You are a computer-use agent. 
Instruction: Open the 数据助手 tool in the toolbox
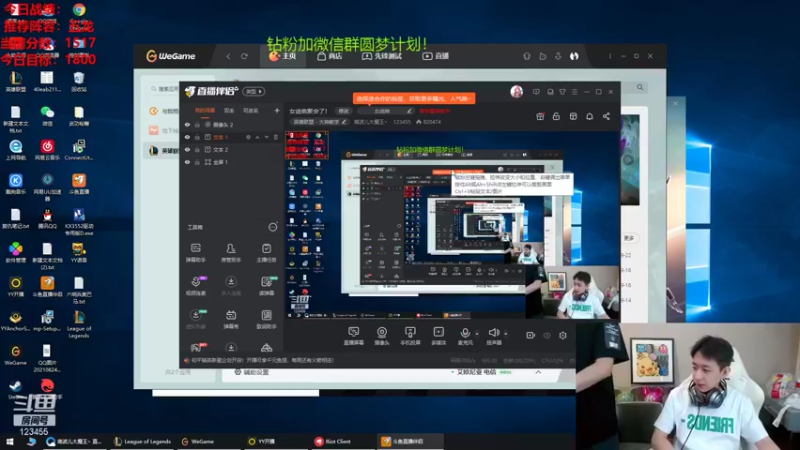pos(266,319)
